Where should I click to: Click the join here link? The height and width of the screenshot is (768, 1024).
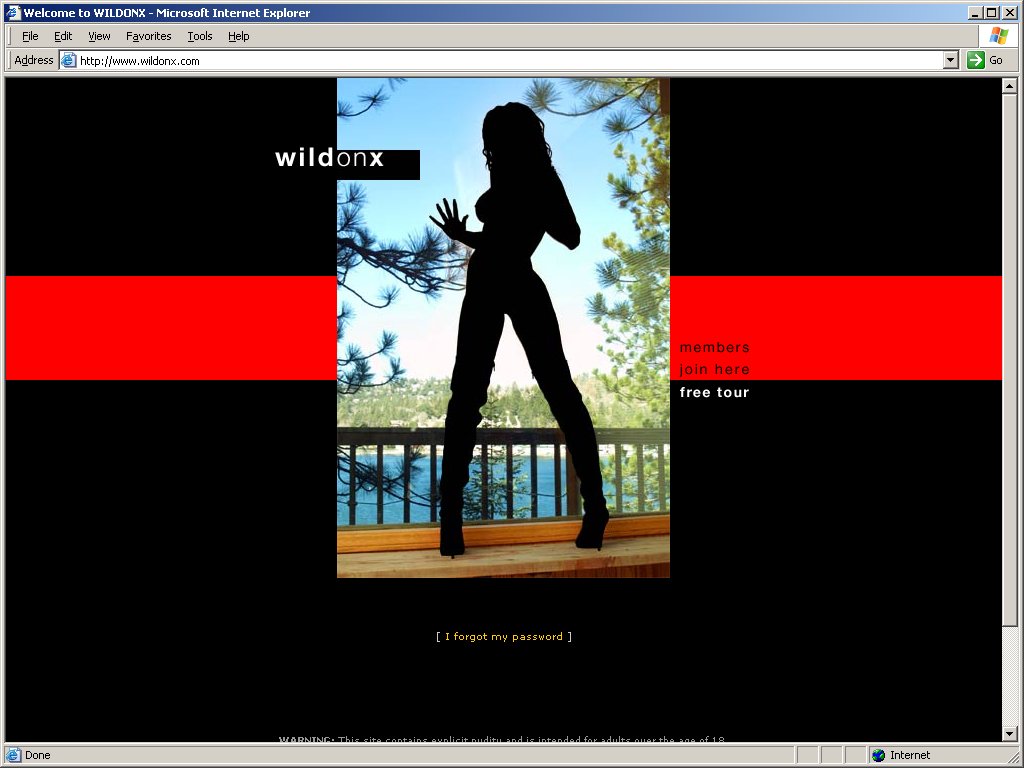714,370
